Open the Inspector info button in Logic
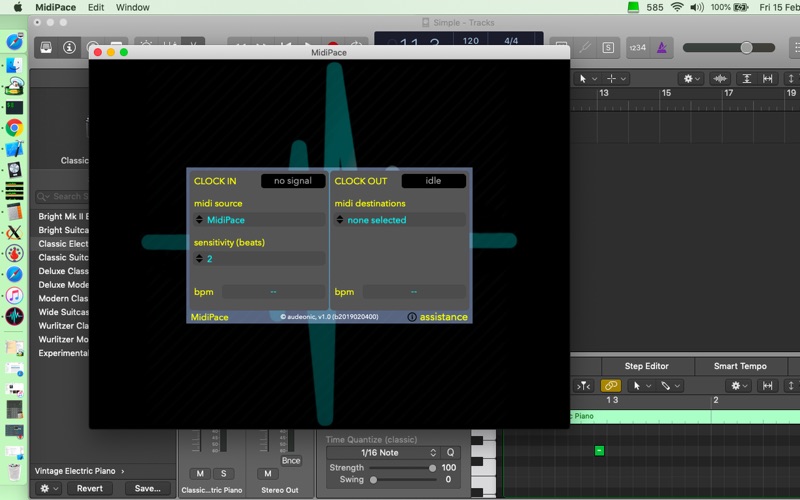This screenshot has width=800, height=500. pos(69,47)
